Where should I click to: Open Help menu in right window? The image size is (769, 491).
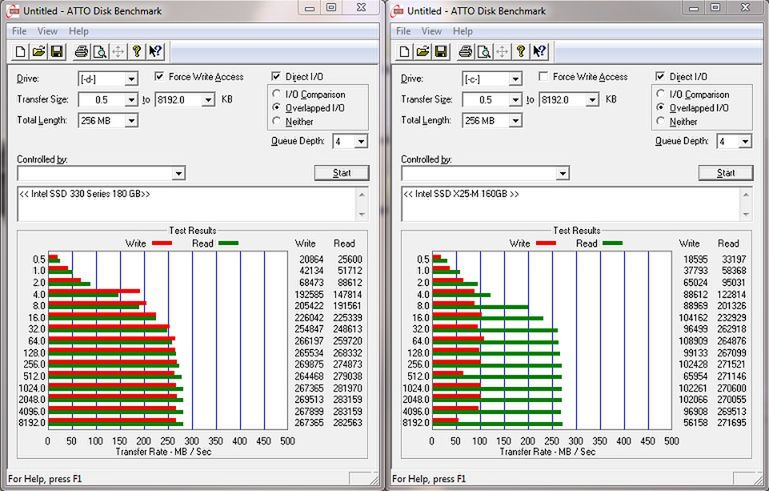coord(462,31)
